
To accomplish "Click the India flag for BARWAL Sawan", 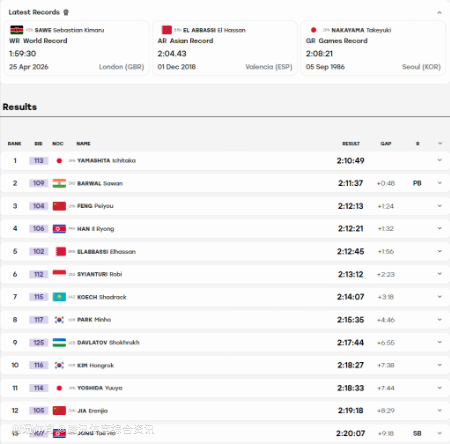I will [59, 183].
